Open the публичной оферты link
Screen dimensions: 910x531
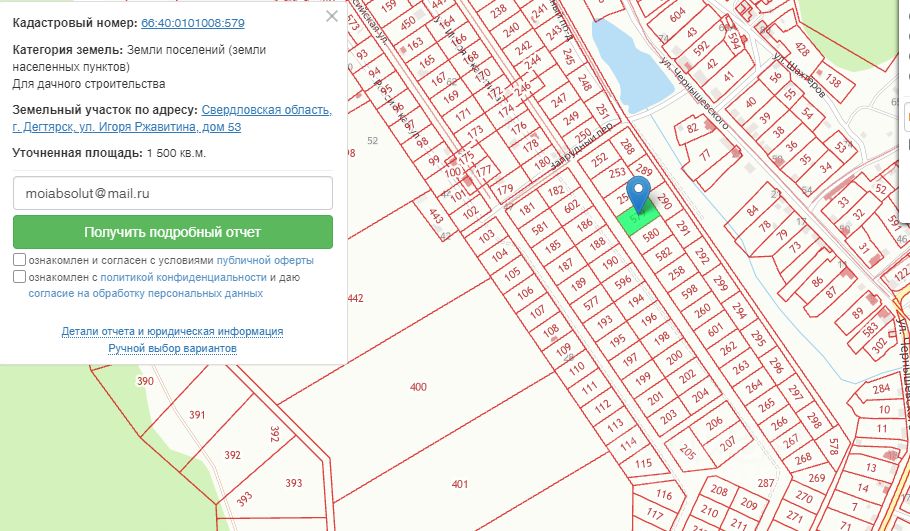coord(265,261)
